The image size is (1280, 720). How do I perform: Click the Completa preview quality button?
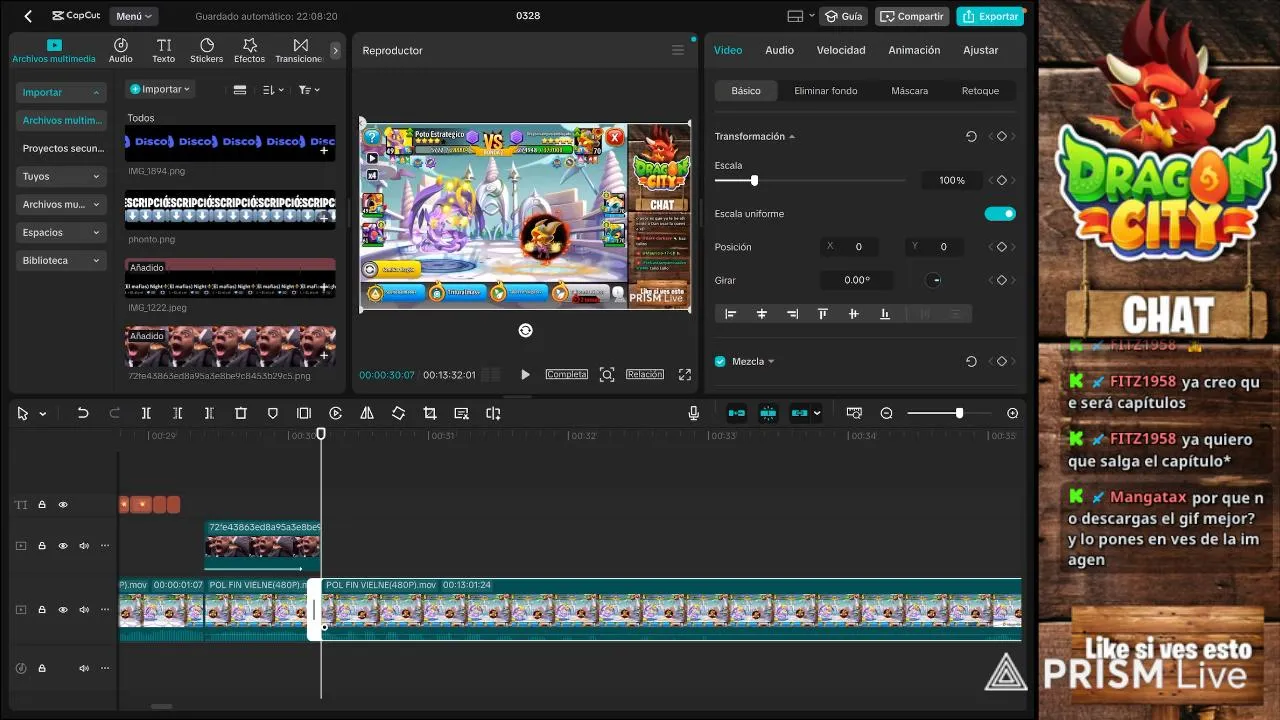[567, 374]
